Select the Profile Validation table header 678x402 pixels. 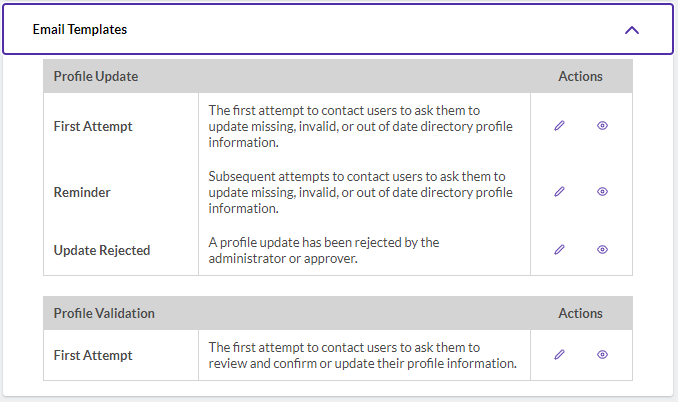pos(104,313)
